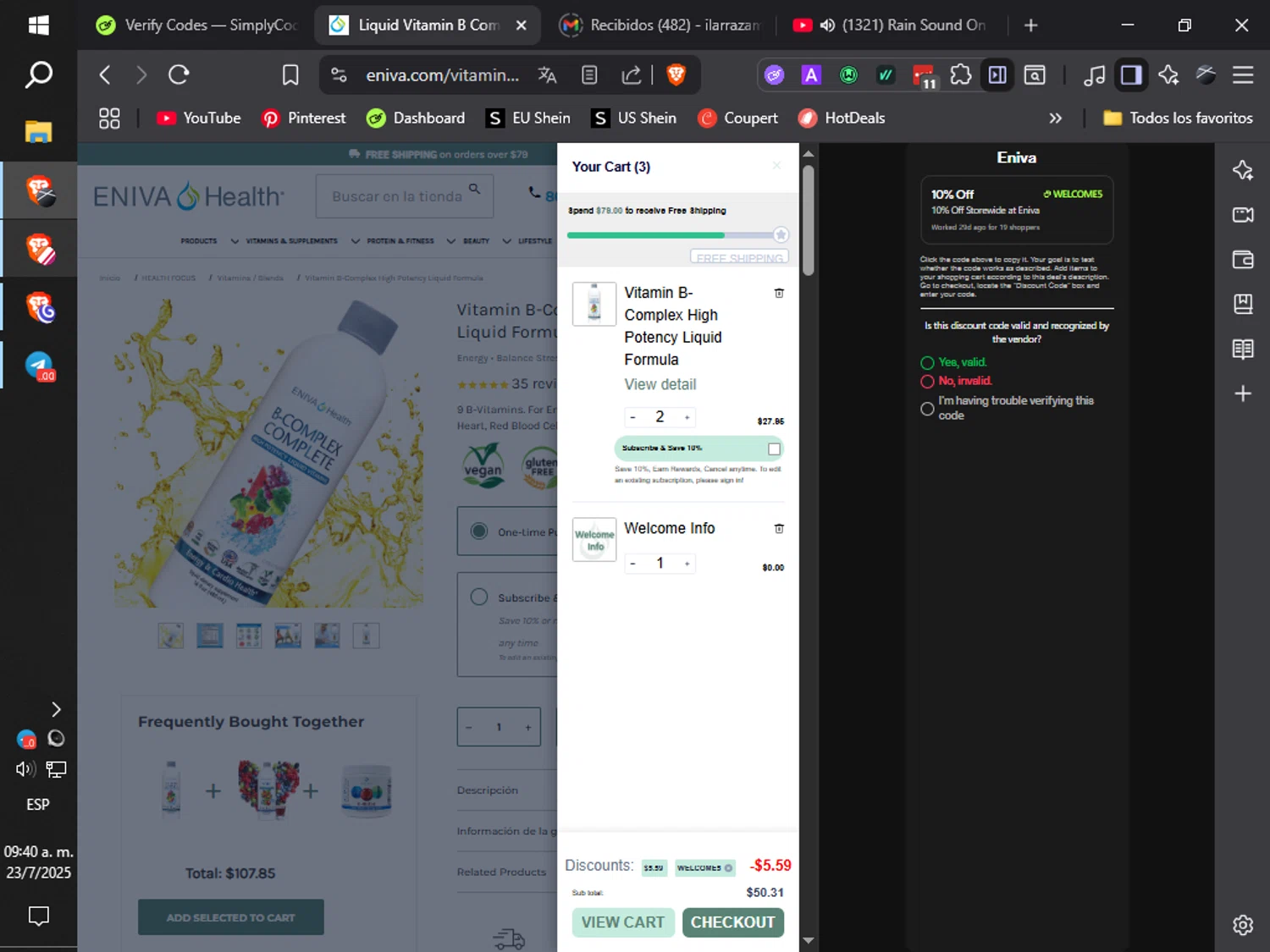Image resolution: width=1270 pixels, height=952 pixels.
Task: Open reader mode icon in address bar
Action: coord(589,75)
